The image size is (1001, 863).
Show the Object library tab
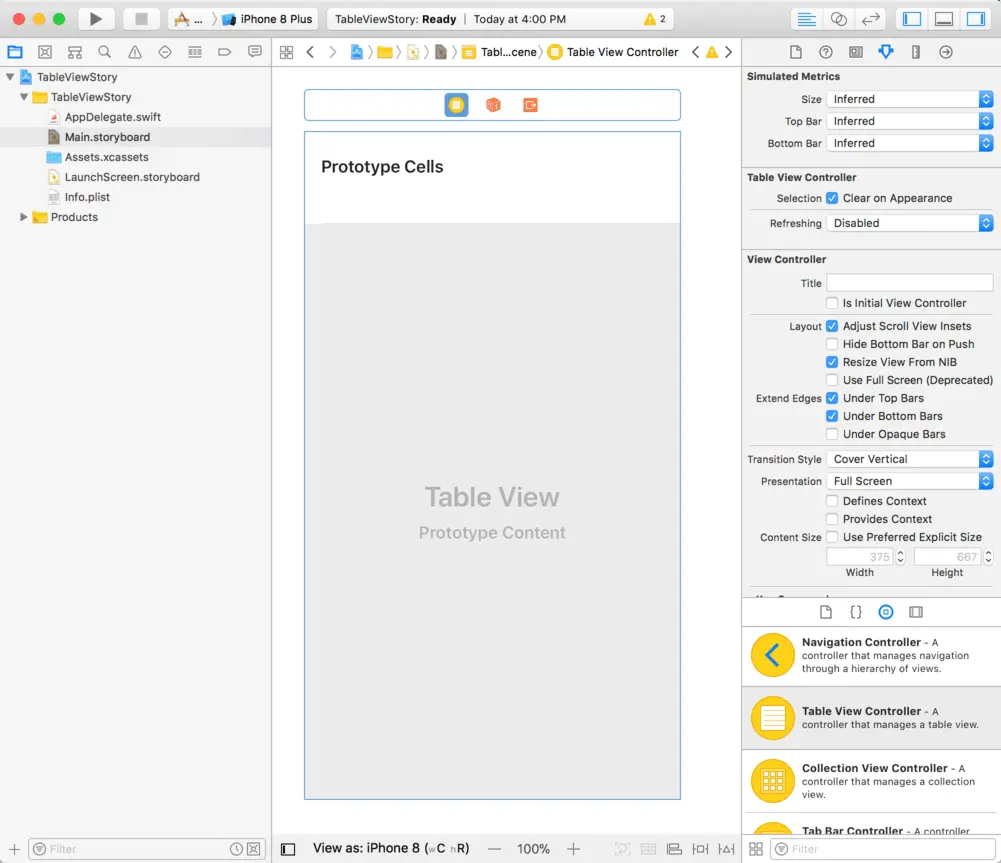[885, 612]
